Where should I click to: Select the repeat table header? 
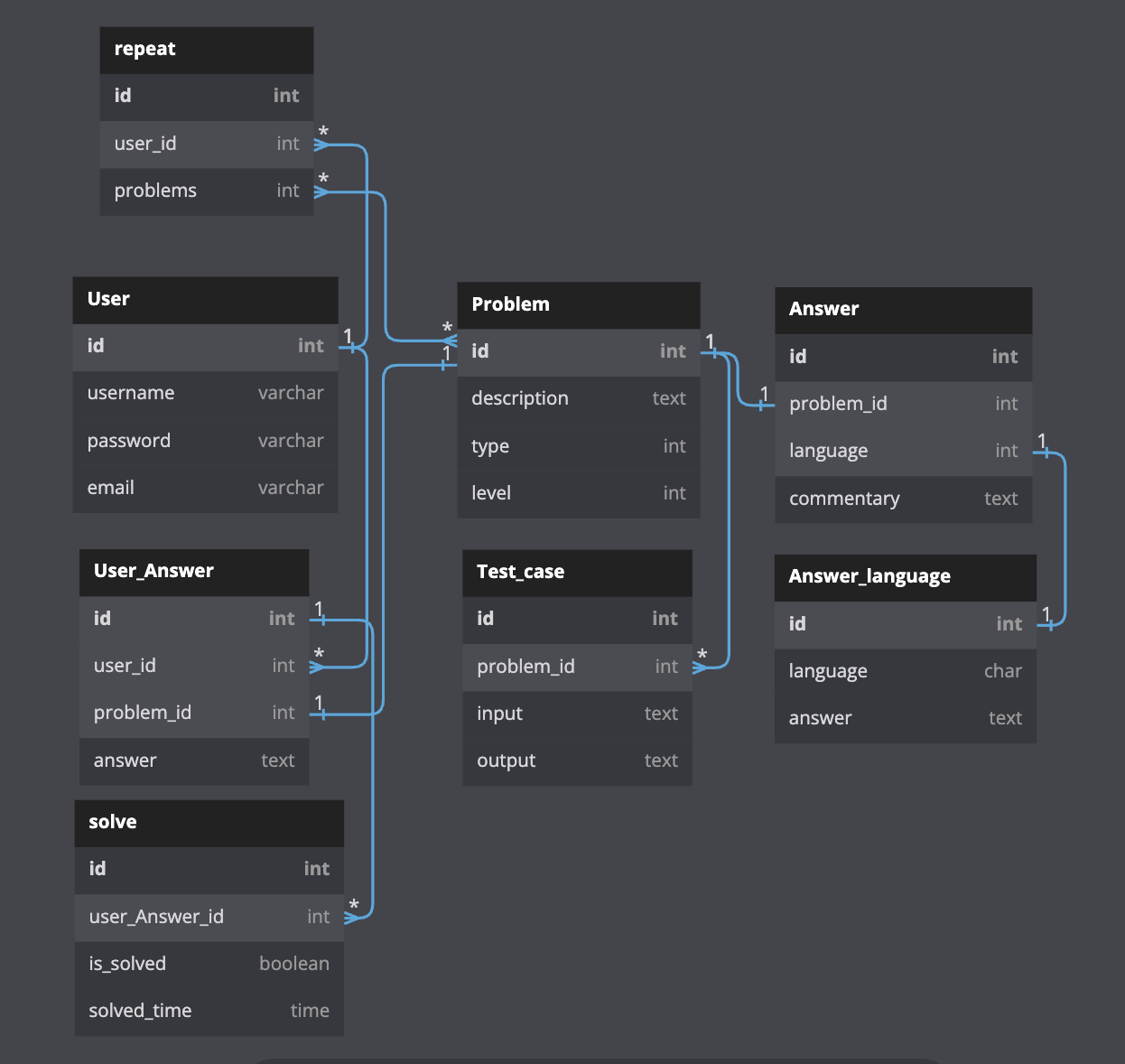207,50
